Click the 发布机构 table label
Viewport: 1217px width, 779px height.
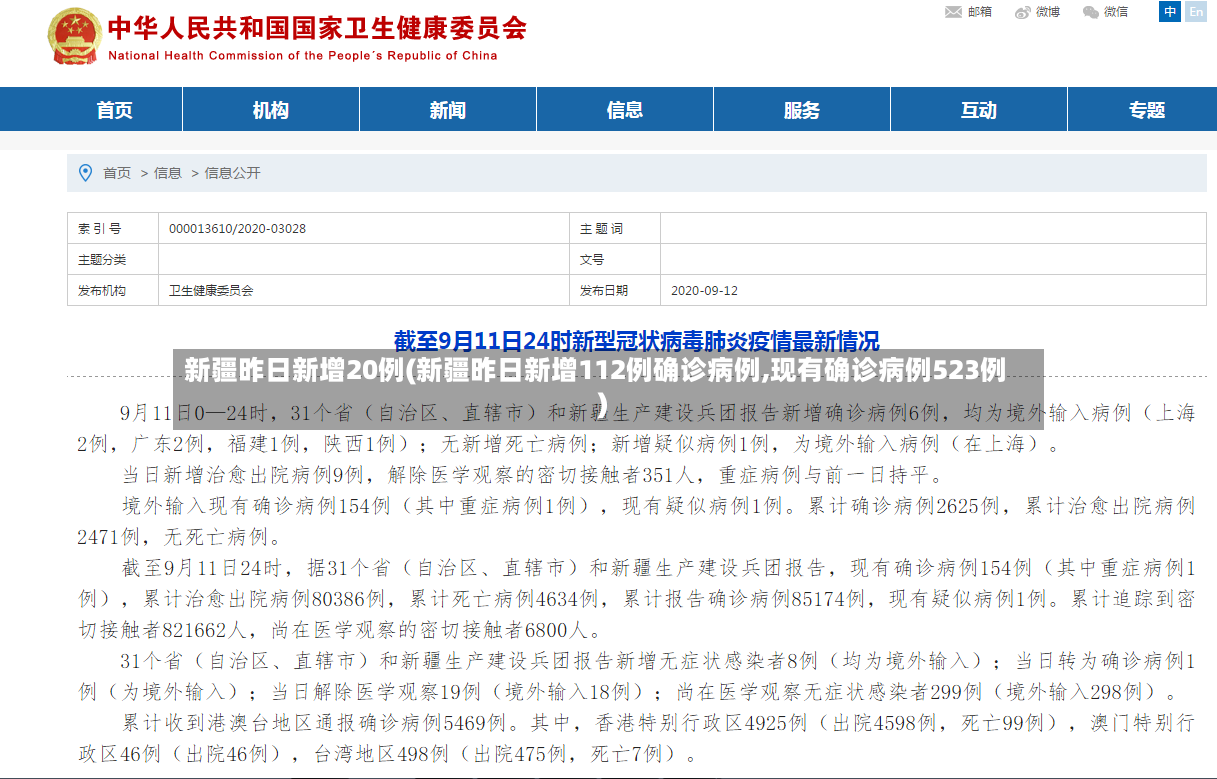(102, 291)
